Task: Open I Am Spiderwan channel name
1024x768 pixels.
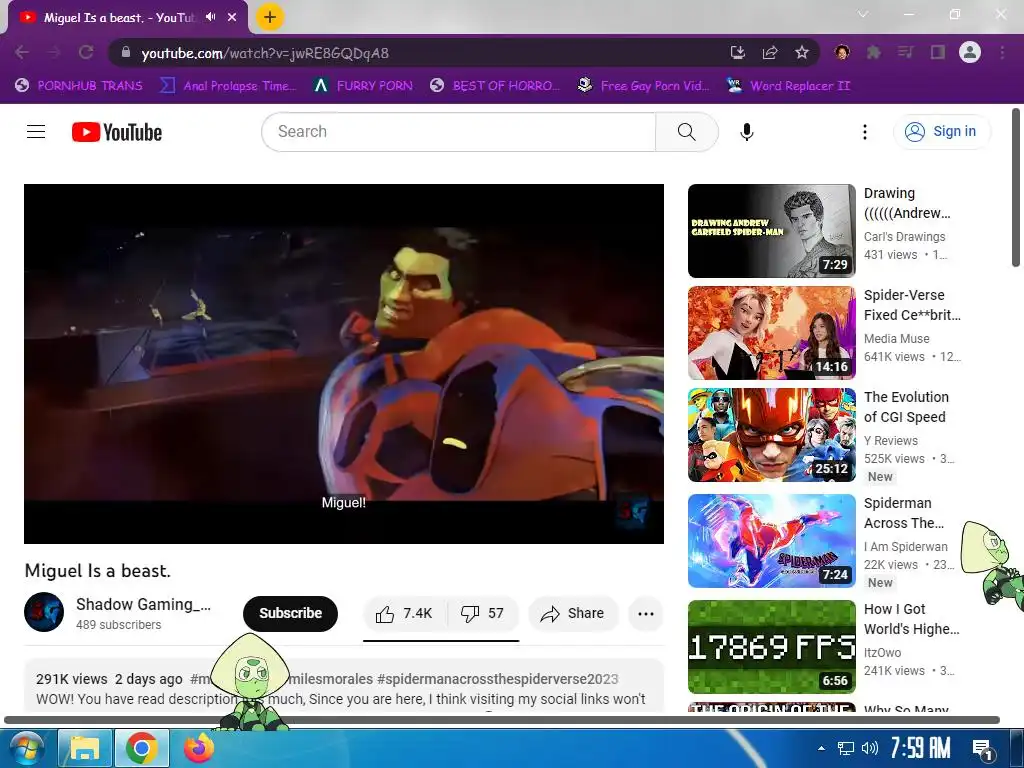Action: [905, 547]
